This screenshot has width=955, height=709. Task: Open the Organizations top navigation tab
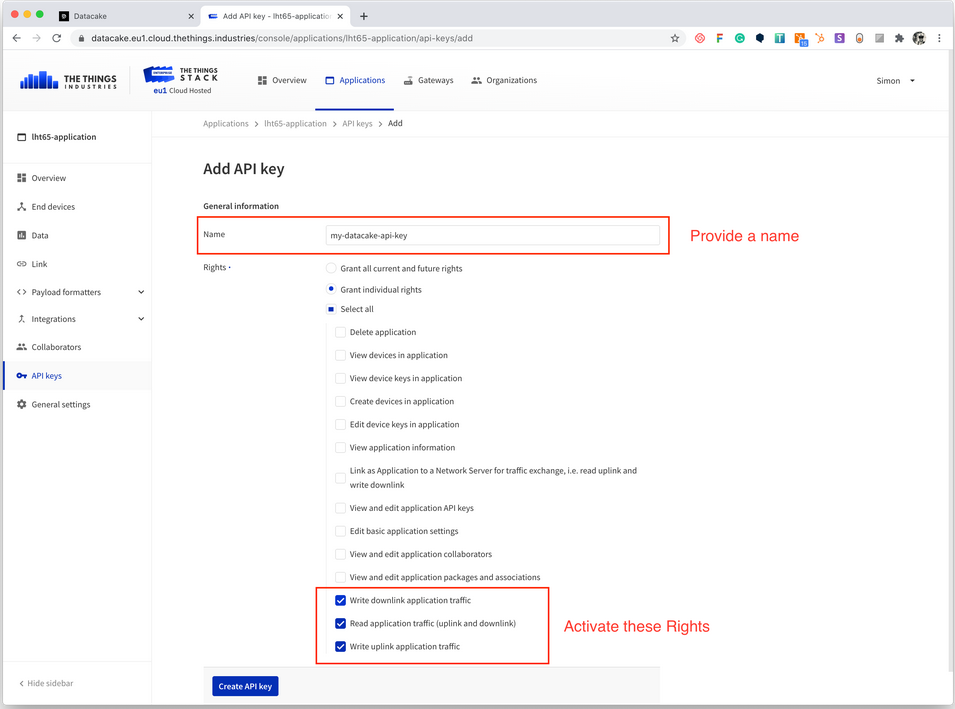pos(504,80)
